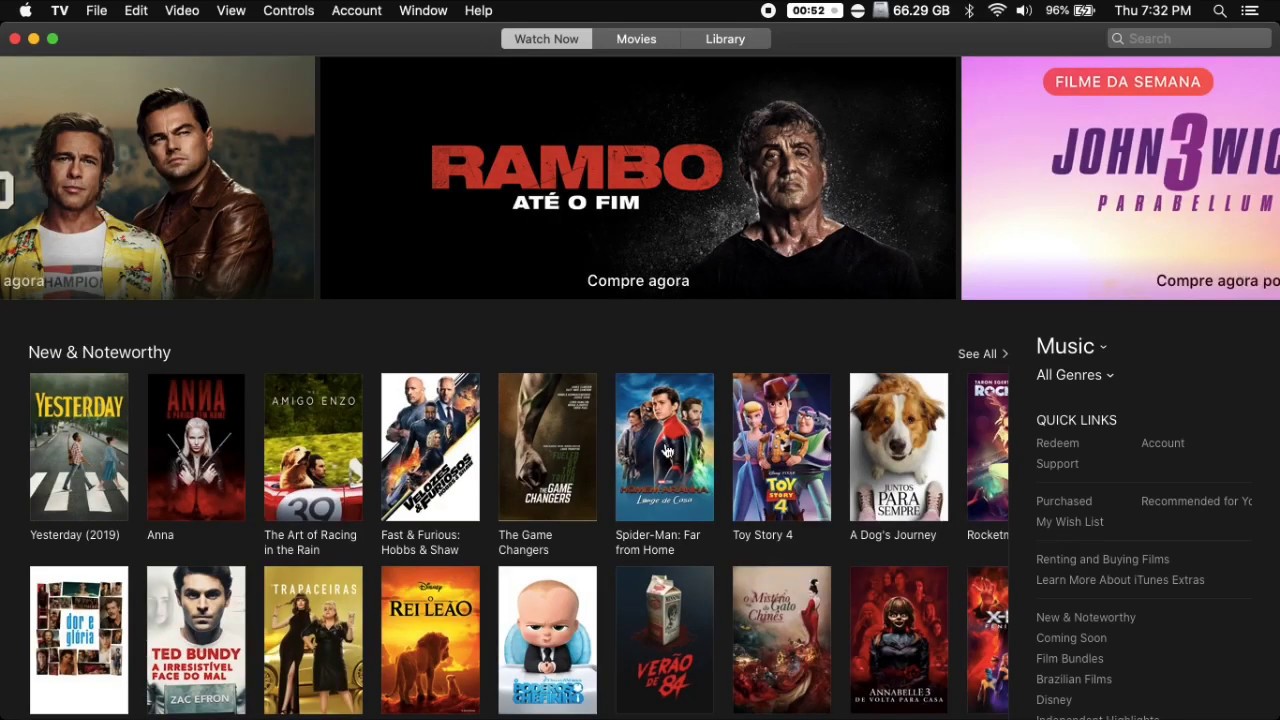Open the TV menu
Viewport: 1280px width, 720px height.
pos(60,11)
